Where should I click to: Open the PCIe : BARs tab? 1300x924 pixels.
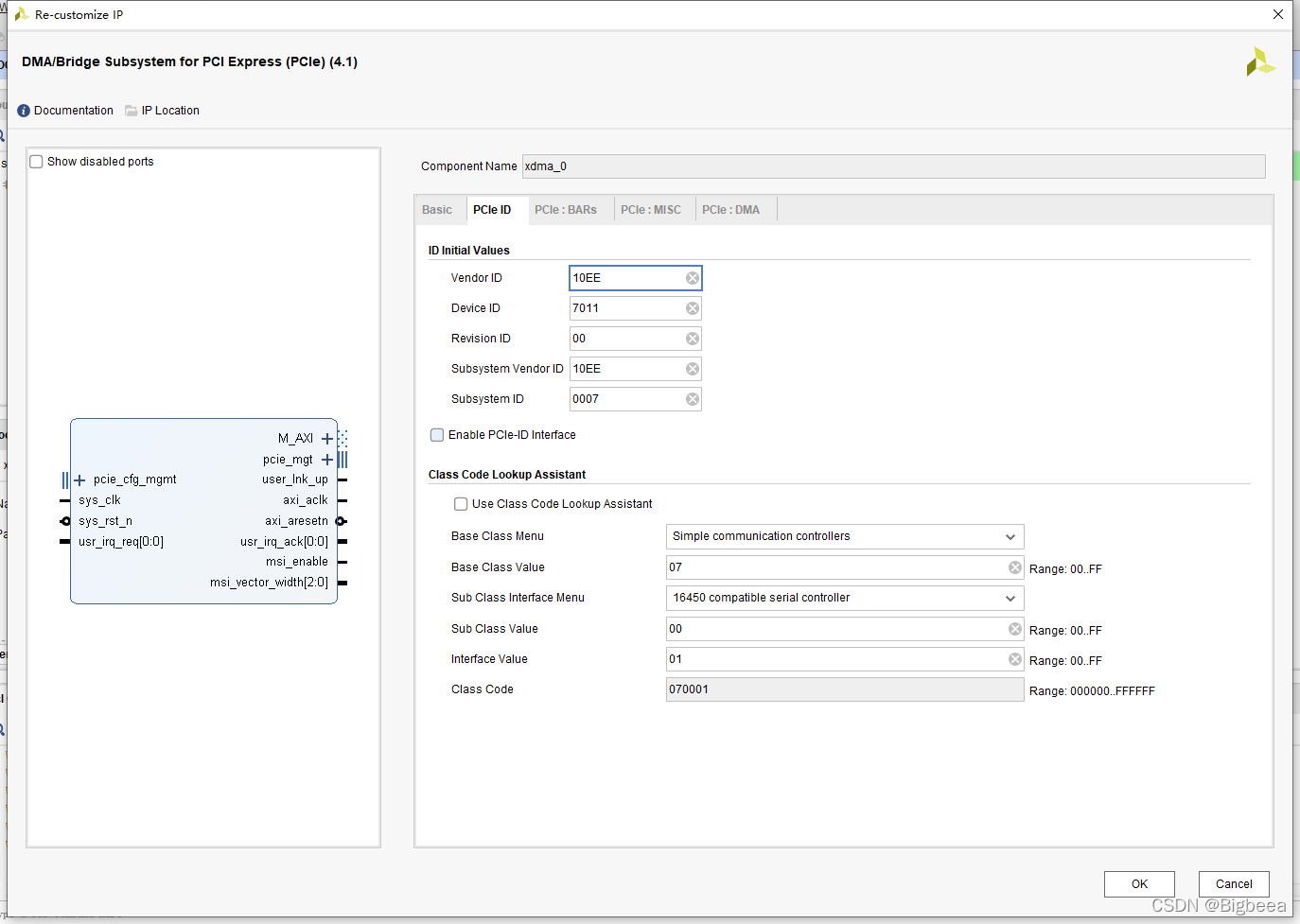(566, 210)
